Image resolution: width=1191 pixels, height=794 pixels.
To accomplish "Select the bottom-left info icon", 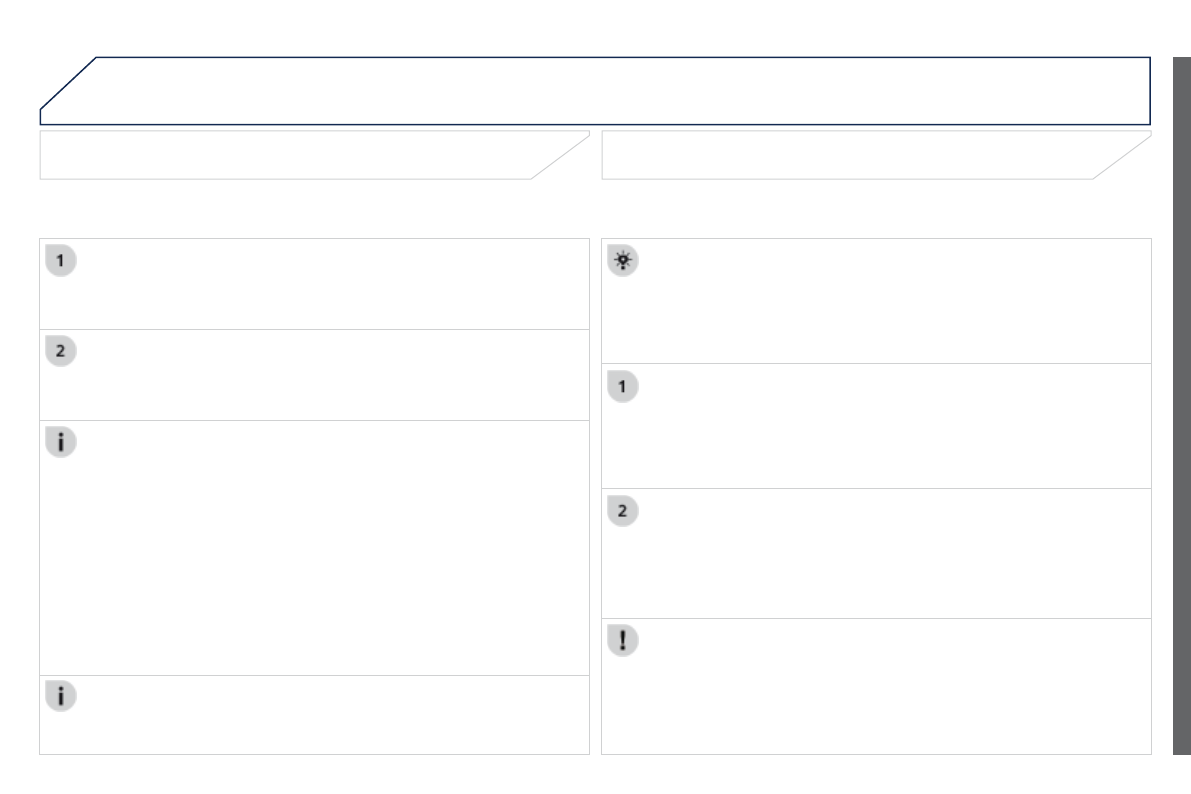I will coord(62,697).
